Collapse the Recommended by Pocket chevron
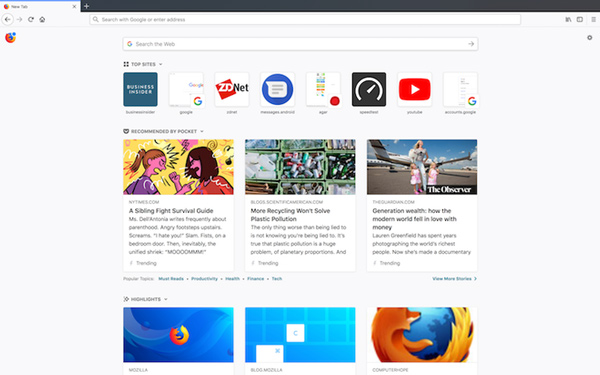 [202, 131]
